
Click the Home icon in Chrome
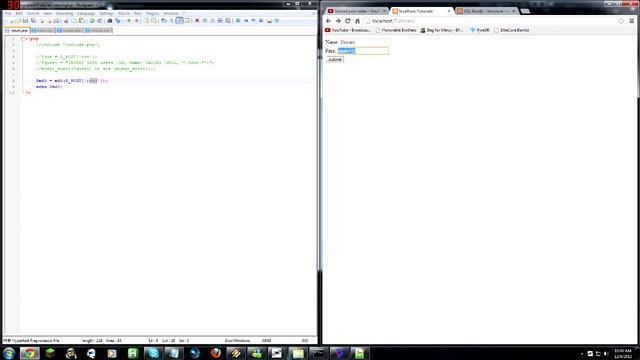tap(358, 21)
